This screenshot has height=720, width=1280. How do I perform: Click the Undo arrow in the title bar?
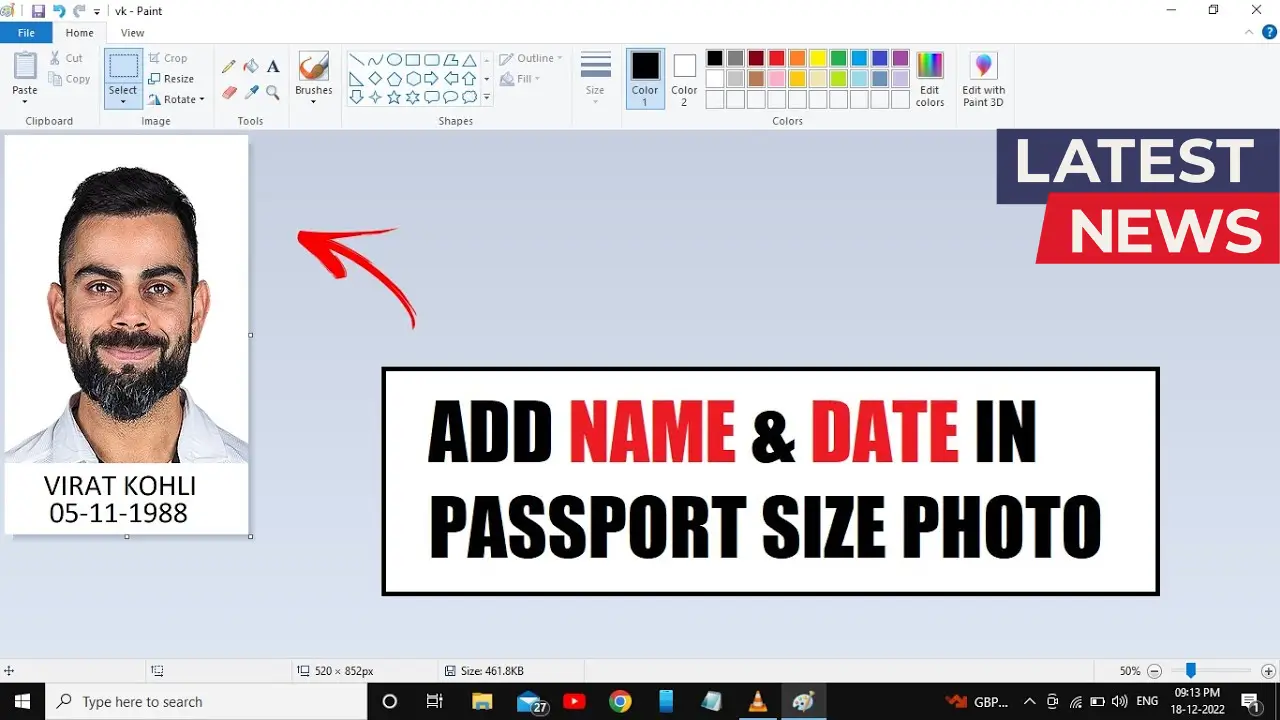pyautogui.click(x=58, y=11)
